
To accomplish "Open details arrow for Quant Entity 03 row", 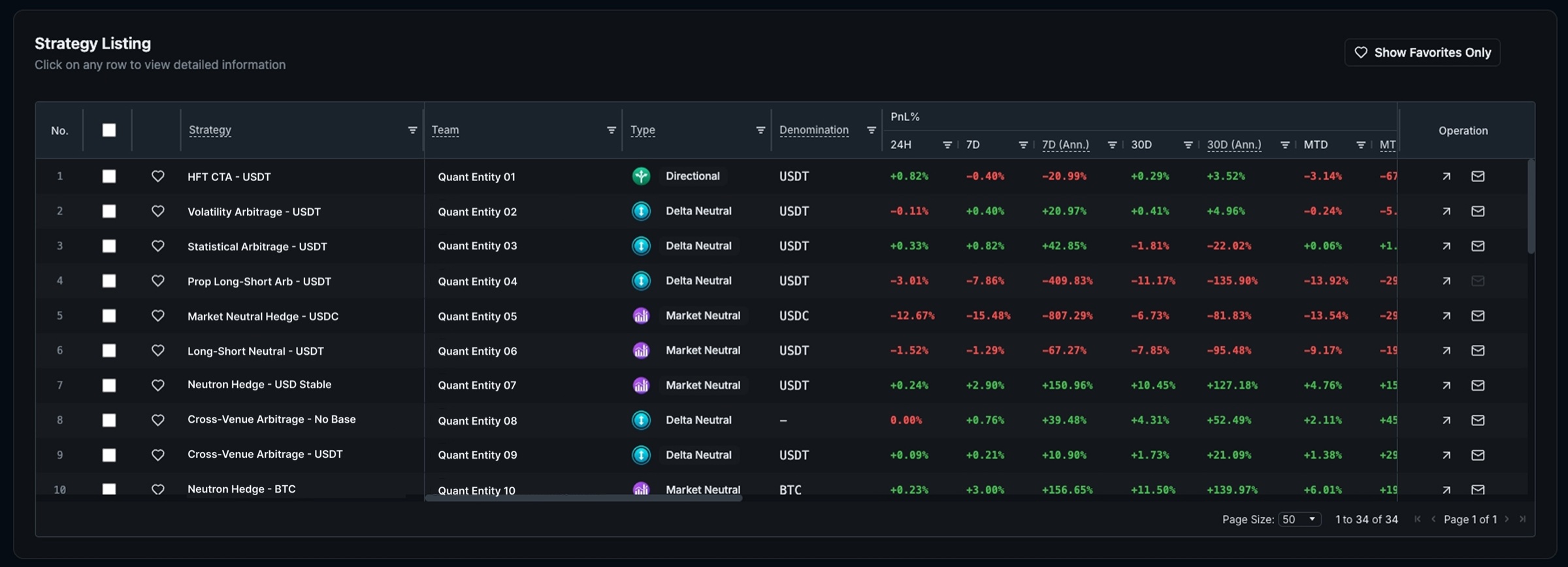I will (1446, 246).
